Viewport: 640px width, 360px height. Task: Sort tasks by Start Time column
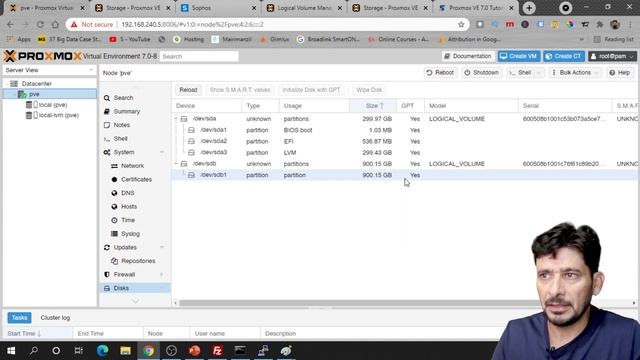tap(38, 333)
